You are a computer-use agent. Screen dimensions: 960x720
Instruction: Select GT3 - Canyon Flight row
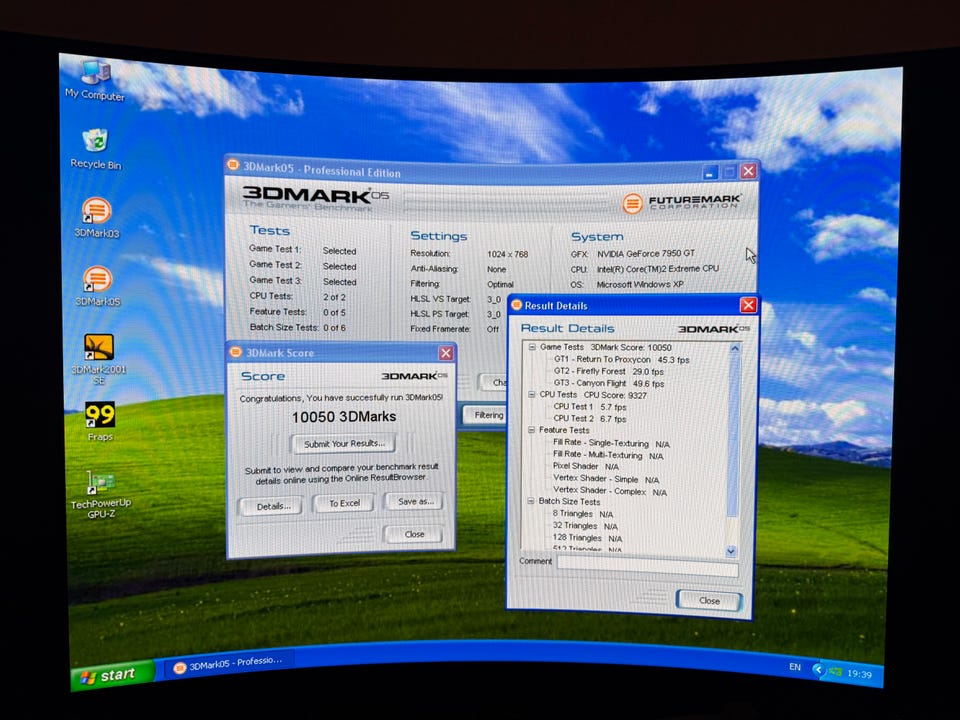[609, 383]
